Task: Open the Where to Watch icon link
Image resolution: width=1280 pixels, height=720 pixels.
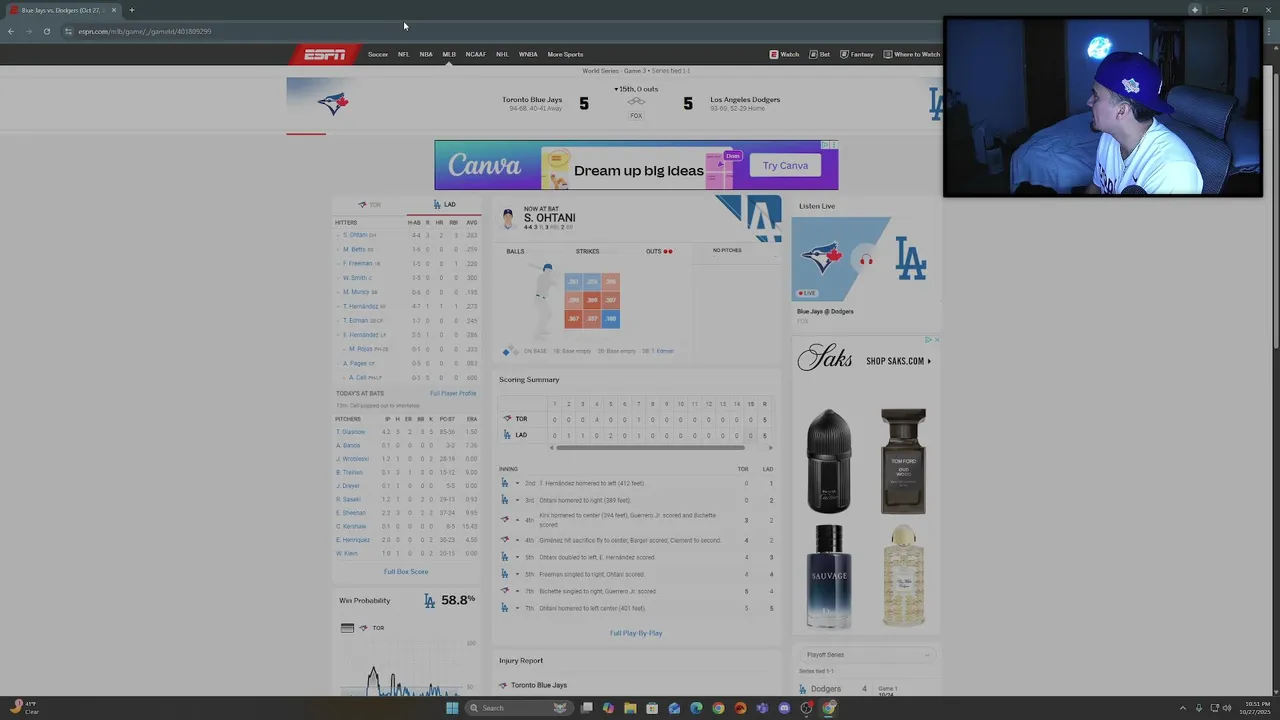Action: tap(912, 54)
